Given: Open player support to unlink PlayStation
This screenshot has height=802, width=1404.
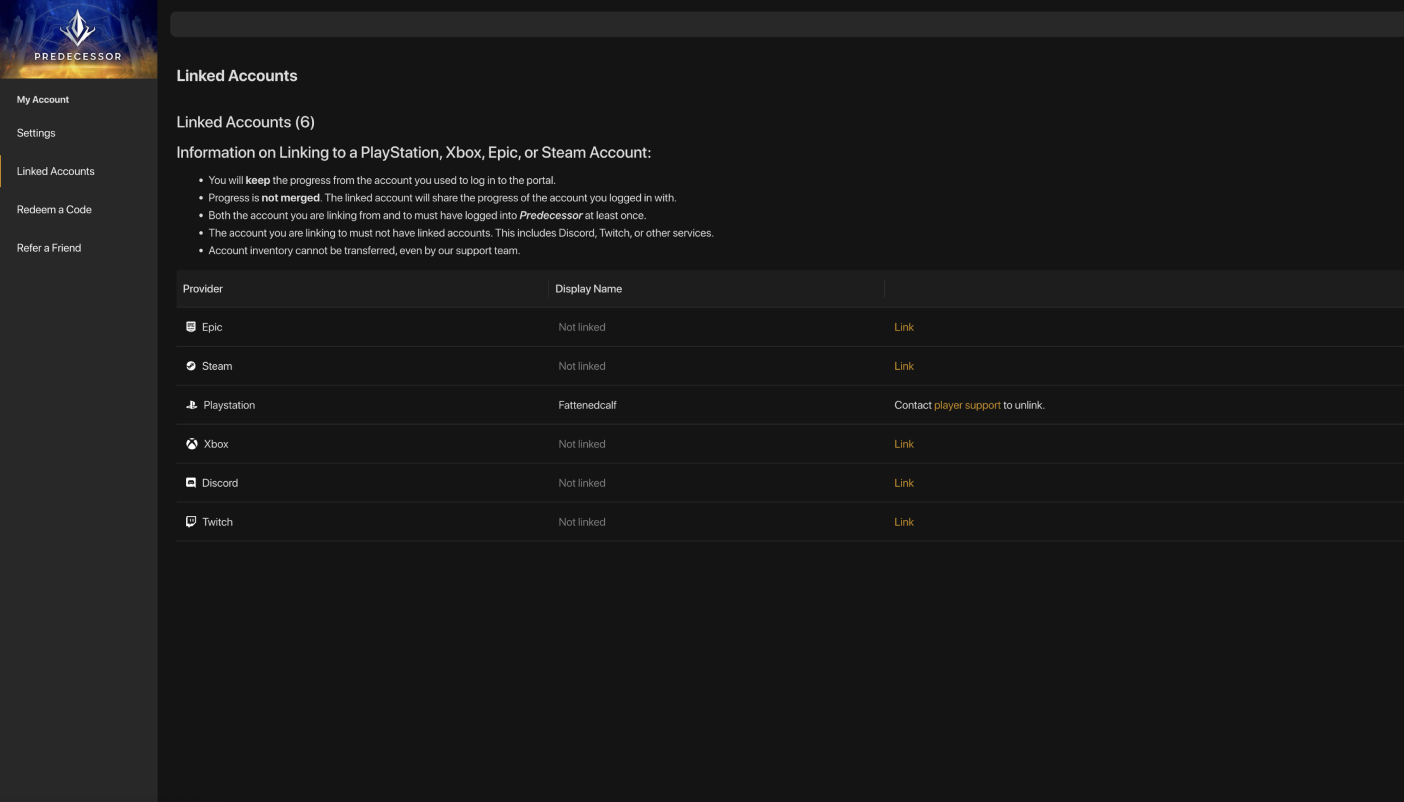Looking at the screenshot, I should coord(966,404).
